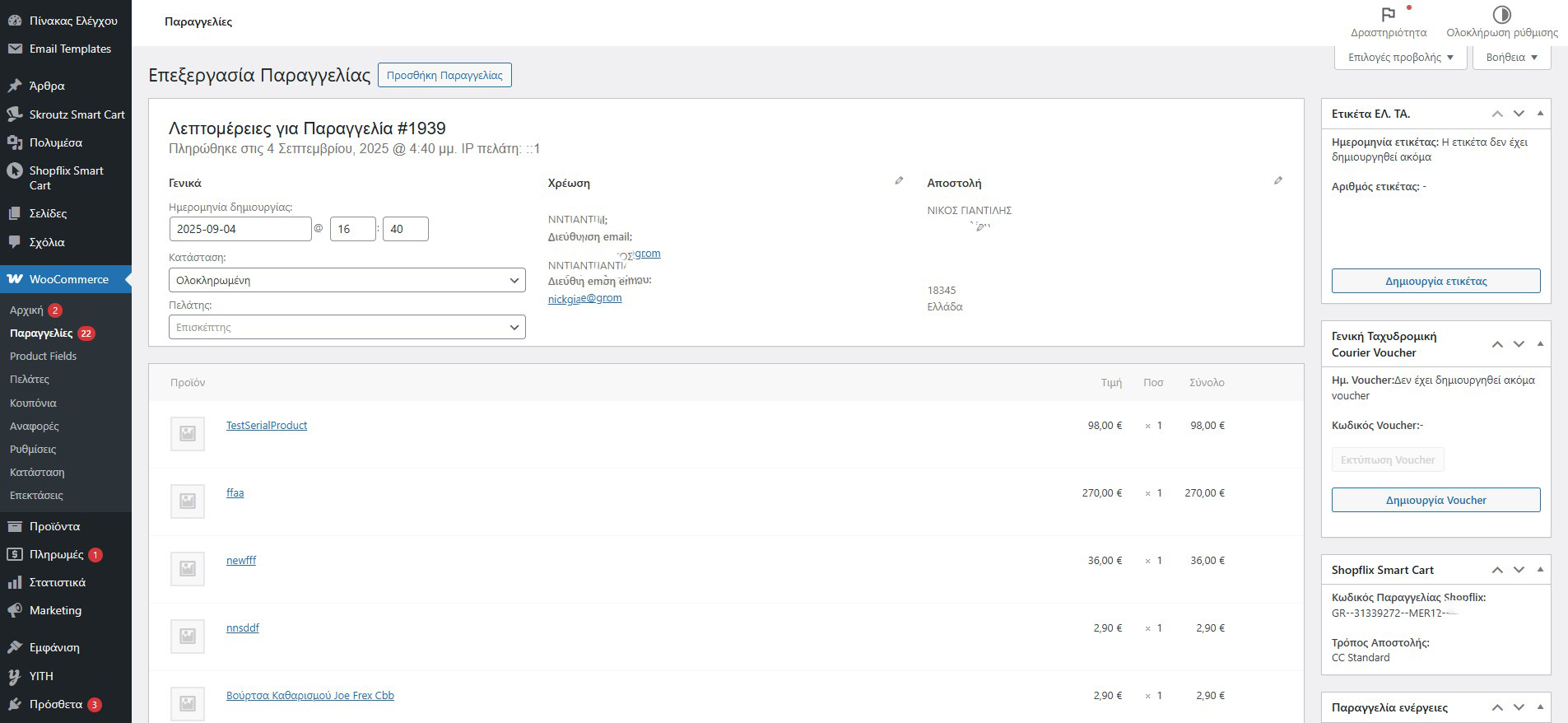
Task: Collapse the ELTA label panel toggle
Action: pos(1540,114)
